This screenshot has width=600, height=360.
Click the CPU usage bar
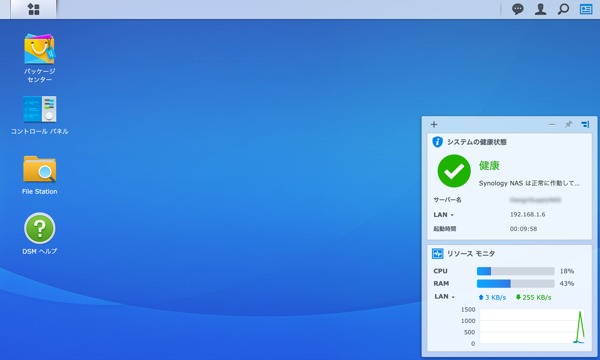(515, 271)
